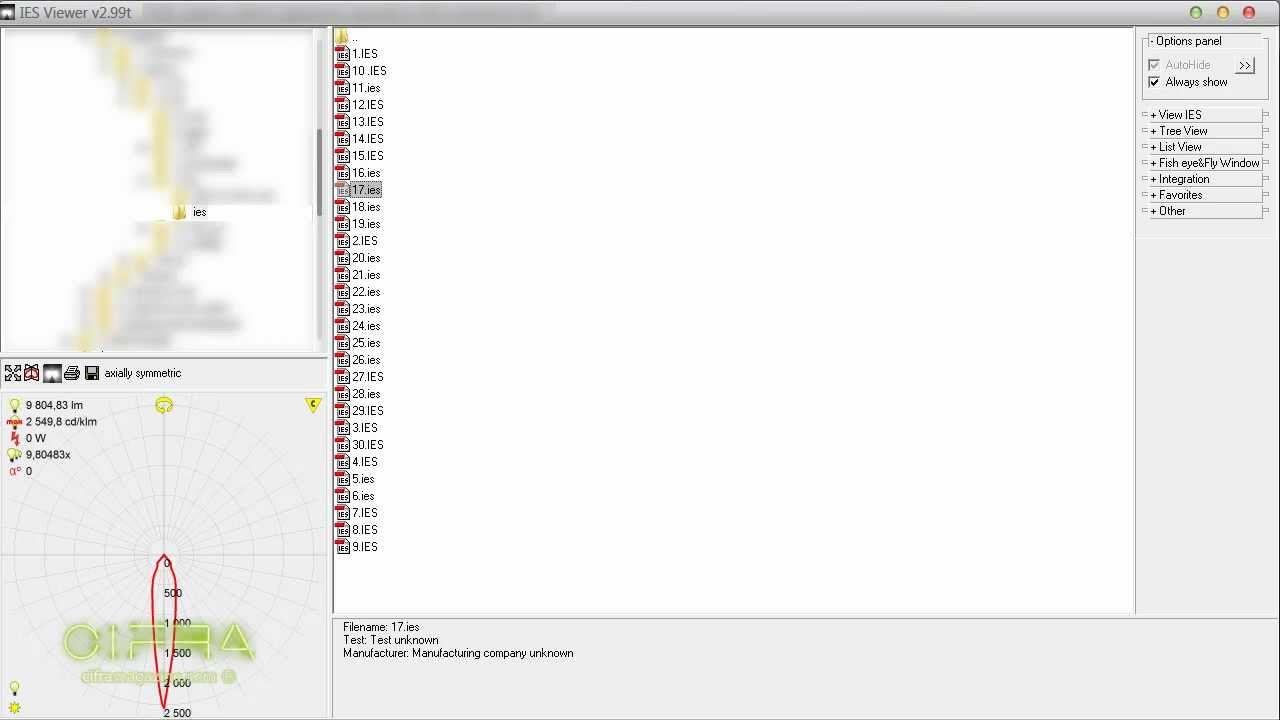Click the double-bulb icon beside 9,80483x
Viewport: 1280px width, 720px height.
(14, 455)
